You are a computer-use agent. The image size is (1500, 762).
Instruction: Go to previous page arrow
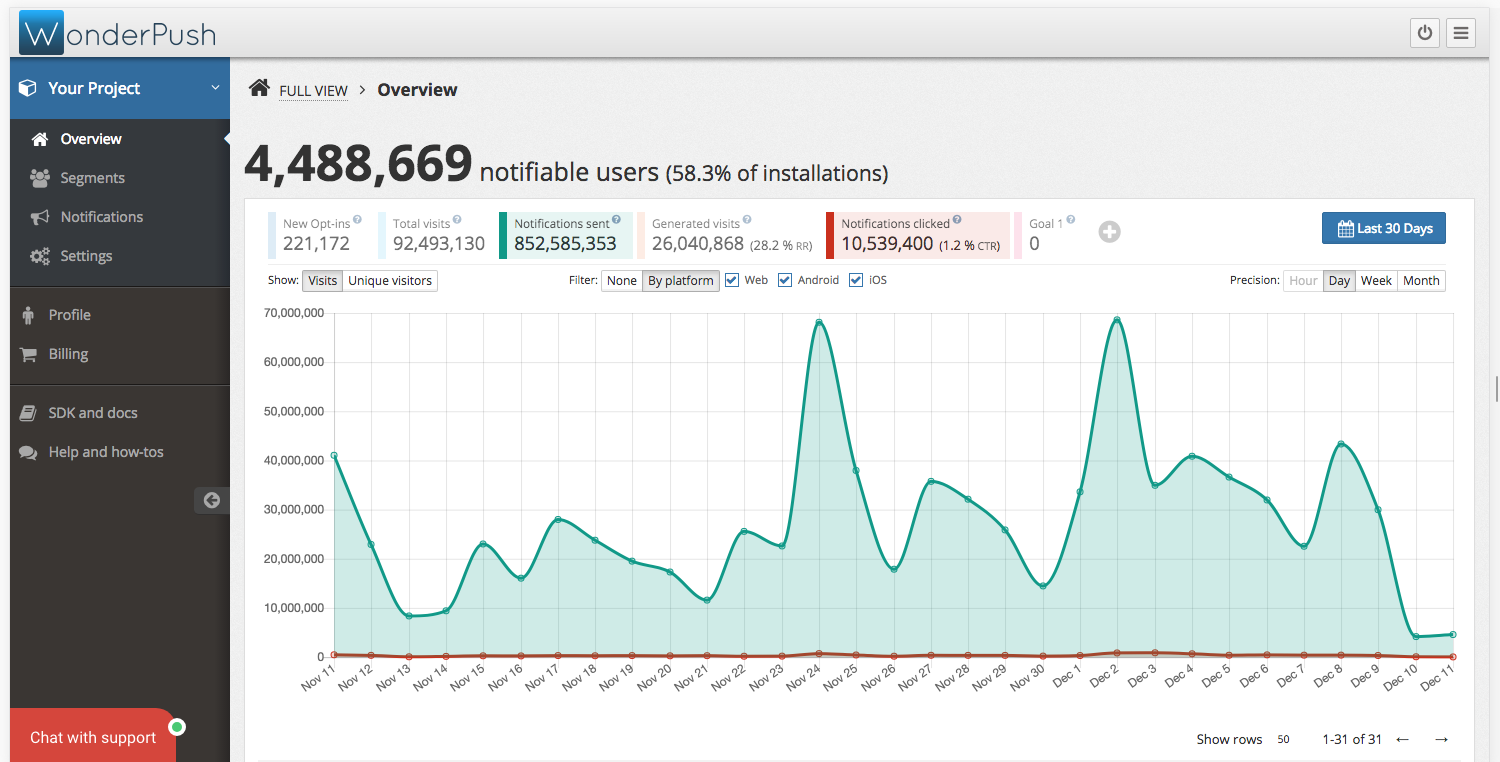[x=1402, y=739]
